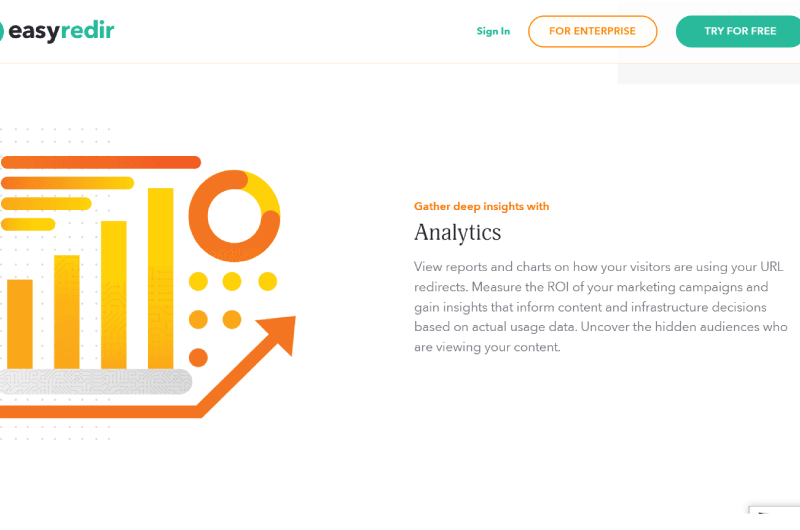
Task: Click the orange upward arrow head
Action: point(279,333)
